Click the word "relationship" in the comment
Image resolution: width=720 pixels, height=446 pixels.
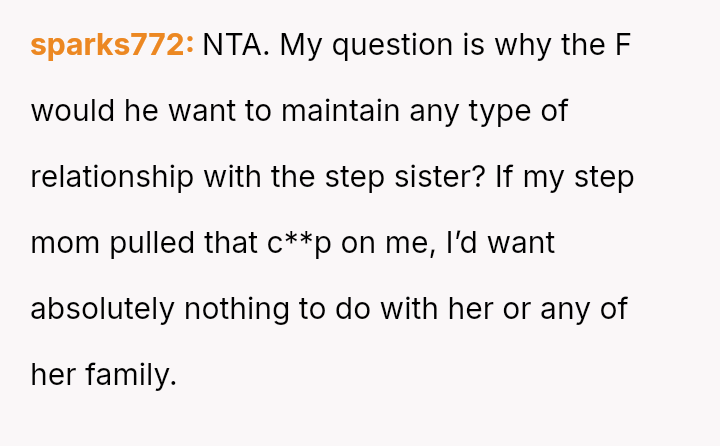[112, 177]
